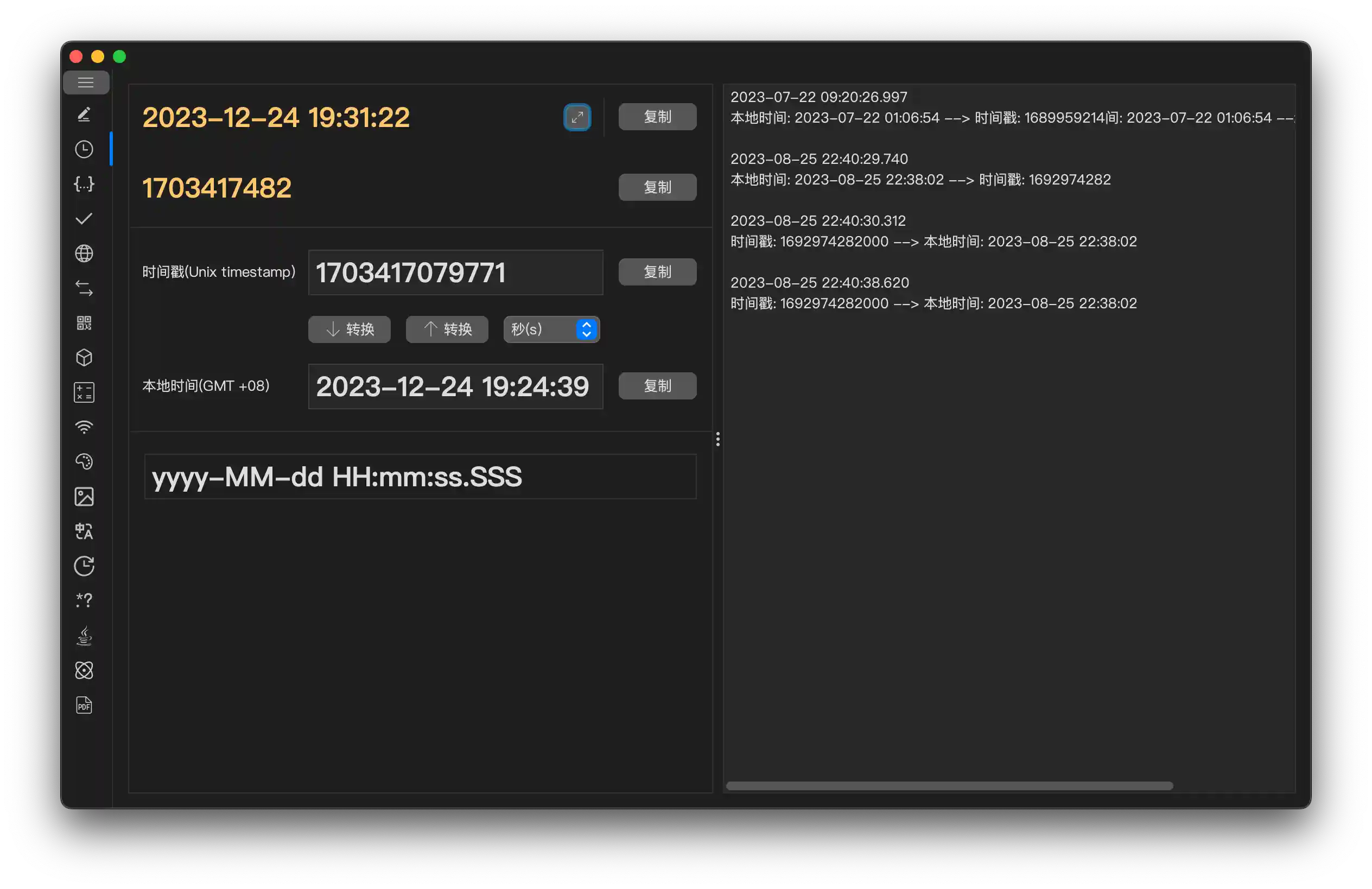Screen dimensions: 1372x889
Task: Open the Java coffee cup tool
Action: (84, 636)
